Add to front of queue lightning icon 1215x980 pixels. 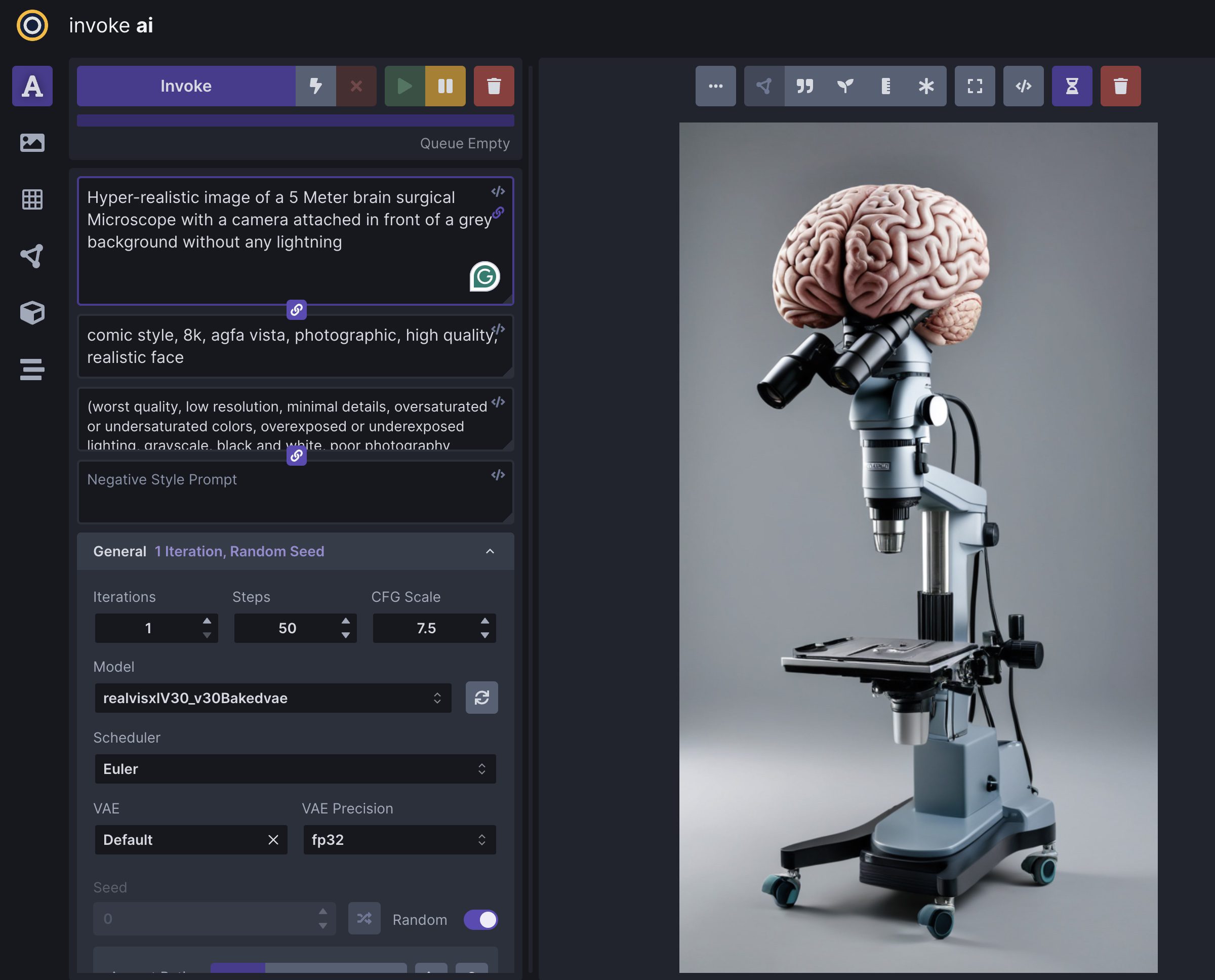click(315, 86)
